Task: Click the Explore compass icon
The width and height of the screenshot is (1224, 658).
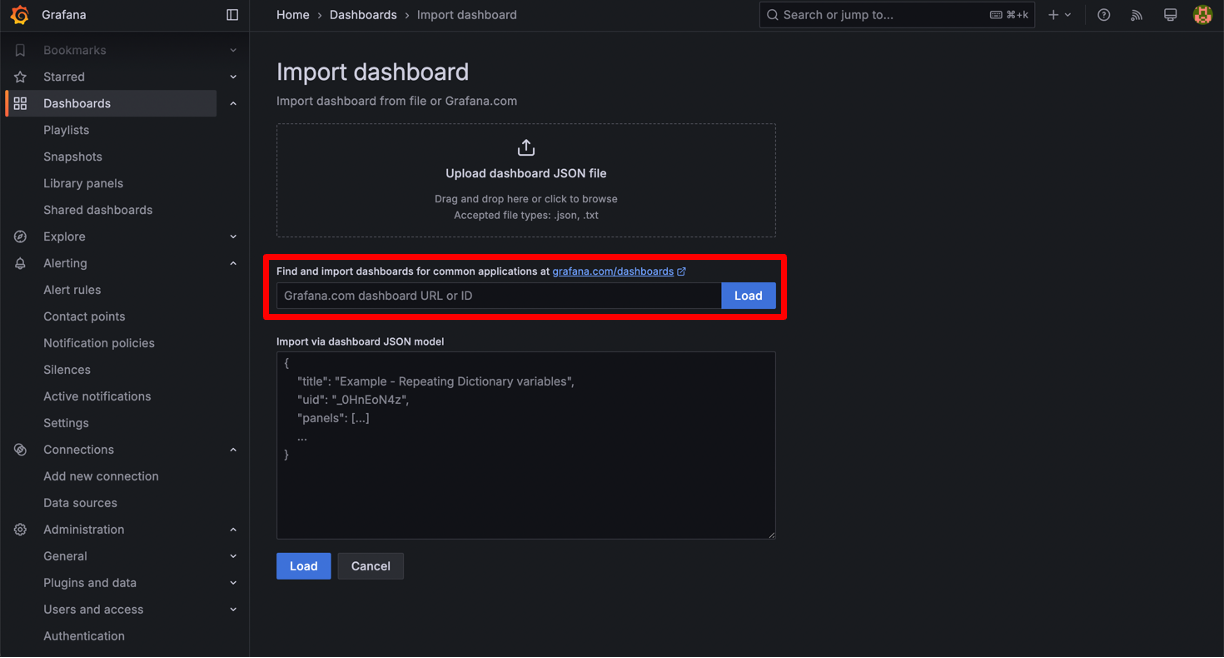Action: (x=20, y=237)
